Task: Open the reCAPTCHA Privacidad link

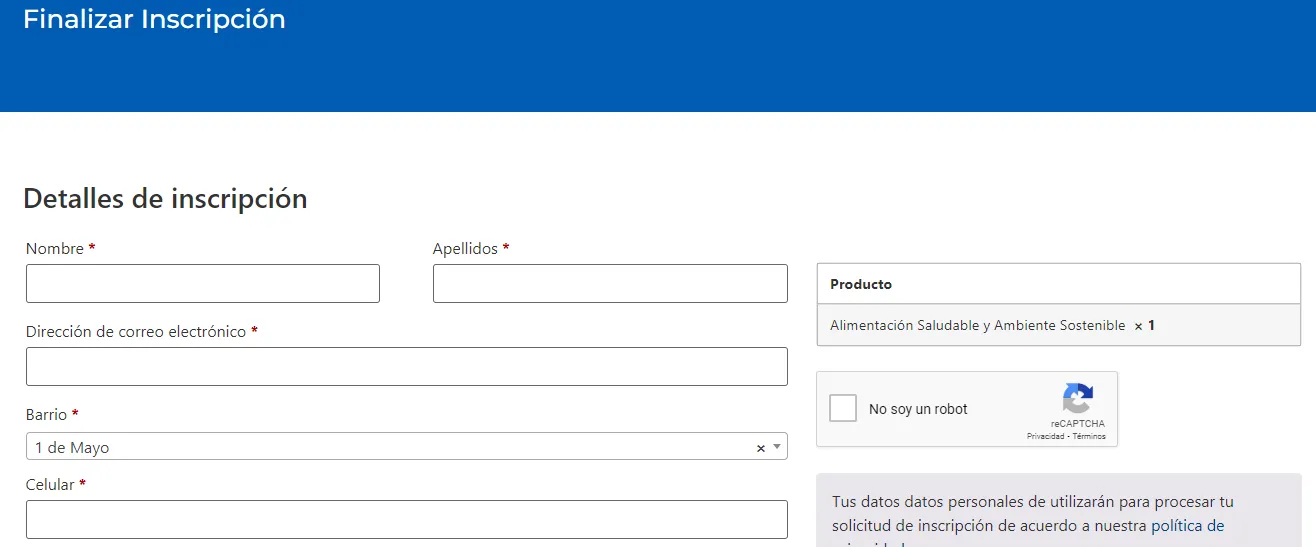Action: [x=1045, y=436]
